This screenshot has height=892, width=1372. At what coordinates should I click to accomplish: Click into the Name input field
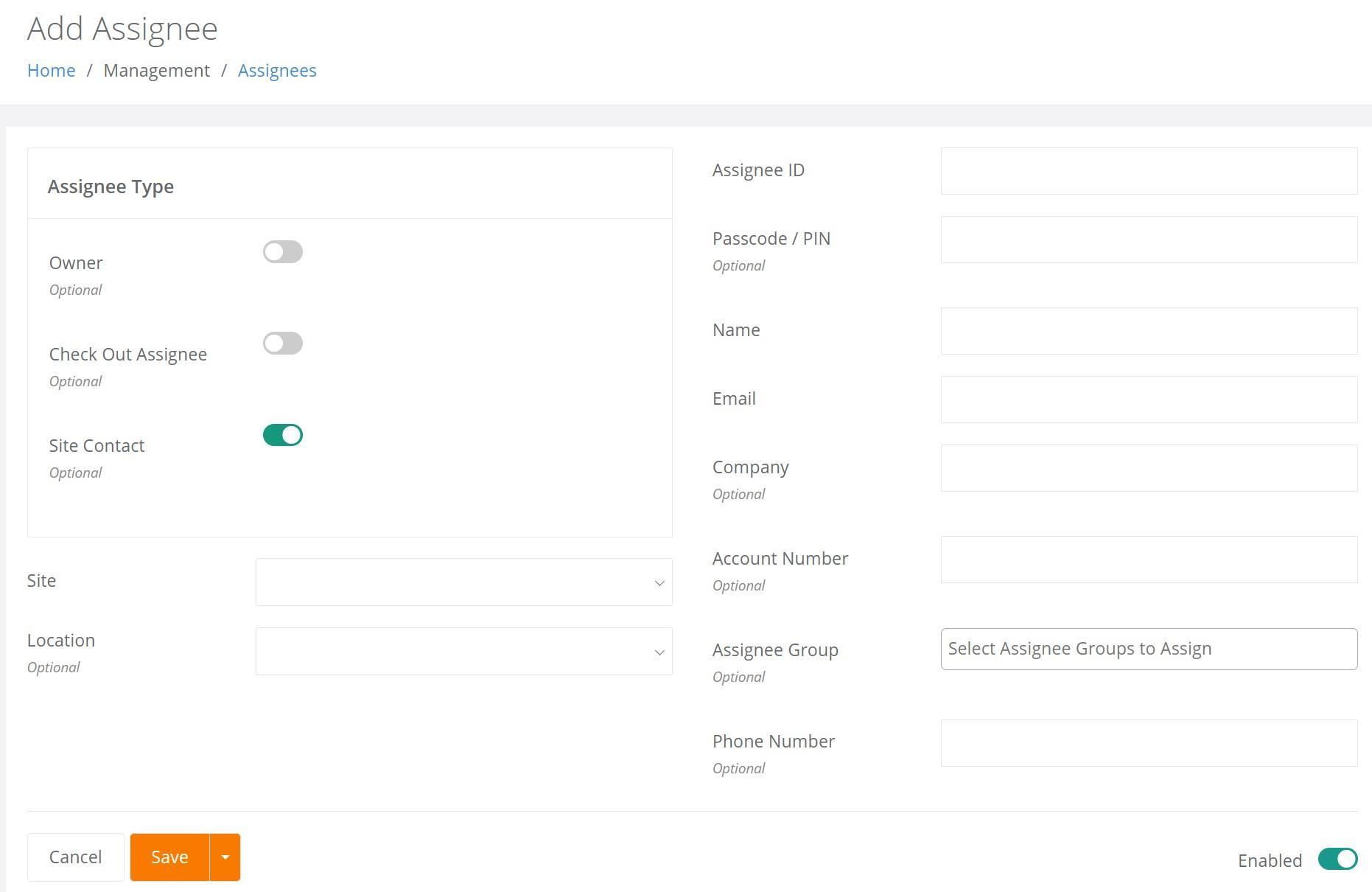[x=1149, y=331]
